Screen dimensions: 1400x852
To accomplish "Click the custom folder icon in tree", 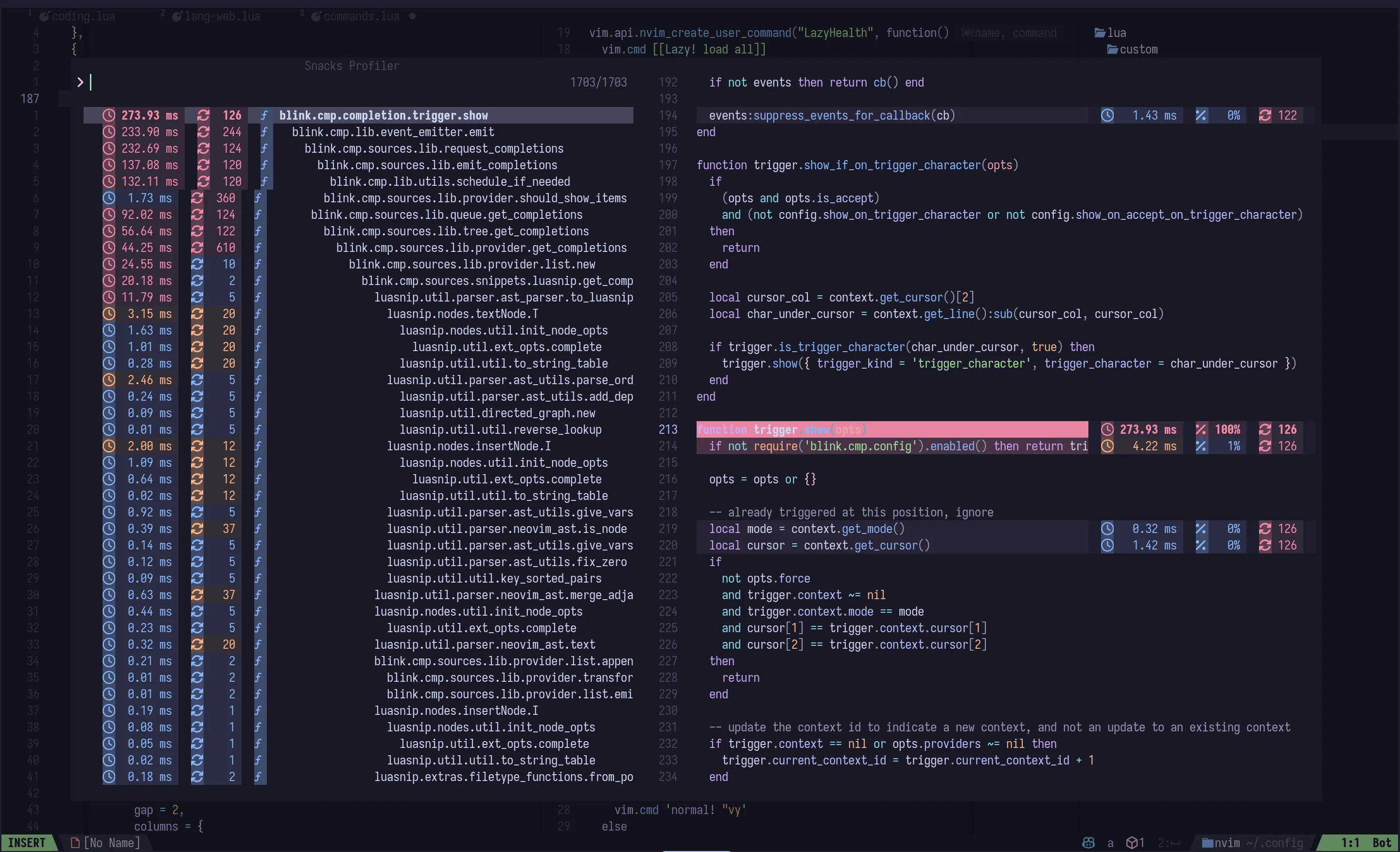I will 1113,50.
